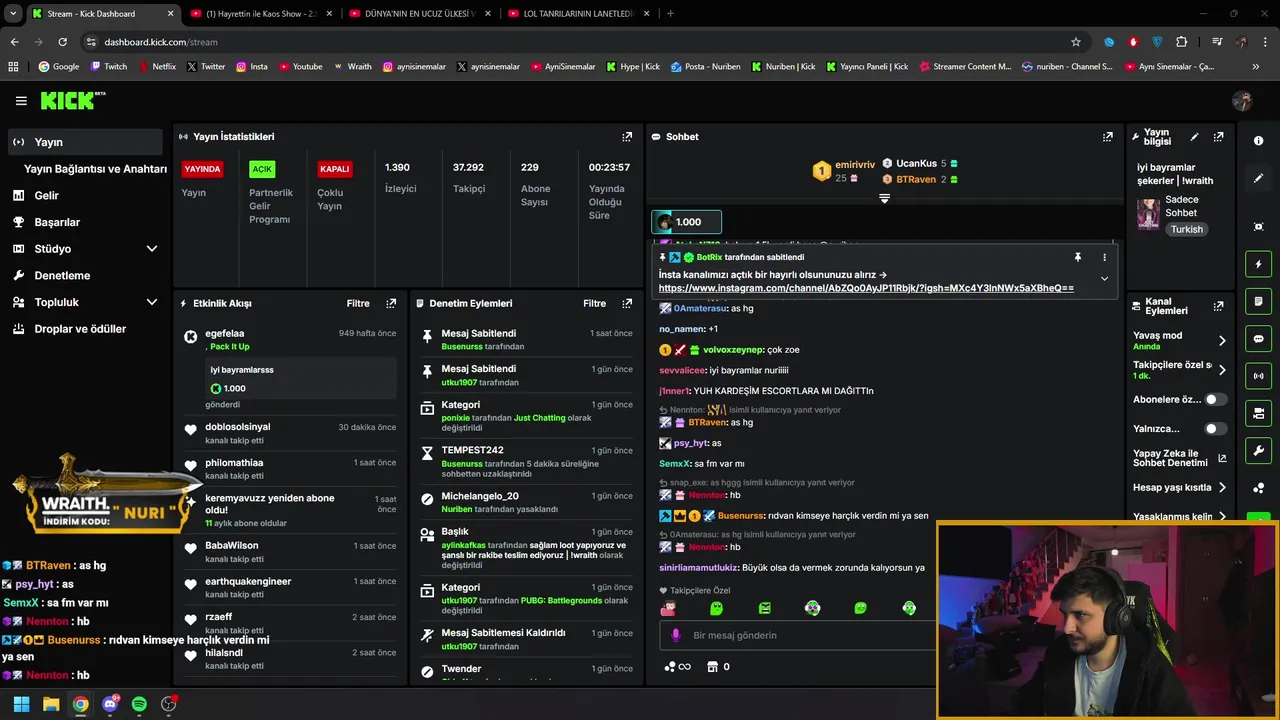1280x720 pixels.
Task: Open the Yavaş mod options arrow
Action: pos(1222,341)
